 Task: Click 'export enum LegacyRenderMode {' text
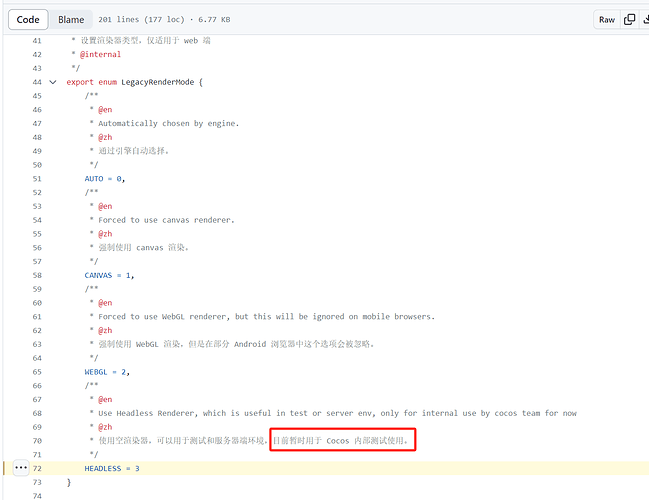tap(135, 82)
